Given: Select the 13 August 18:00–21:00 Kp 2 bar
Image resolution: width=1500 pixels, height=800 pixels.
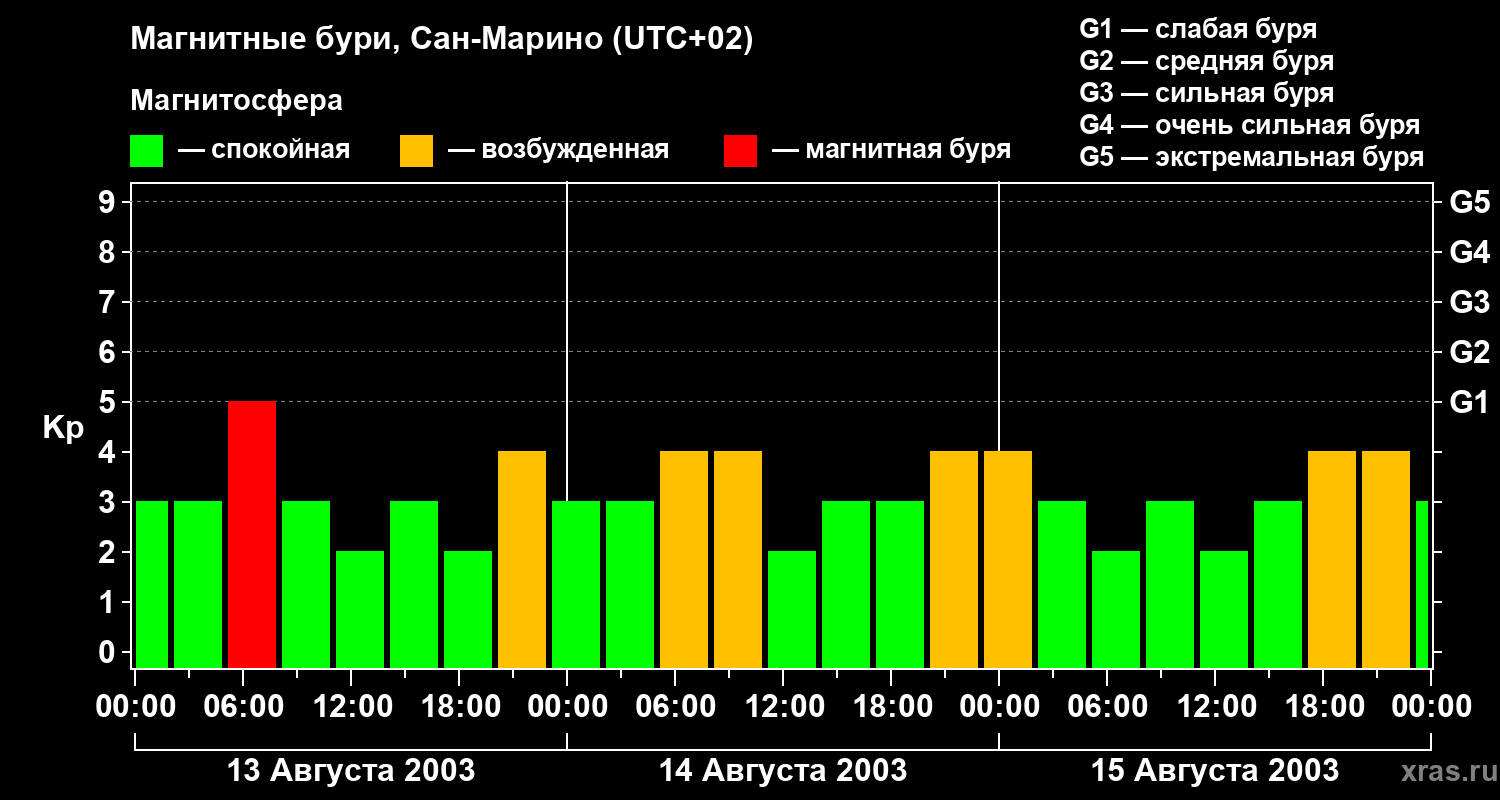Looking at the screenshot, I should point(468,610).
